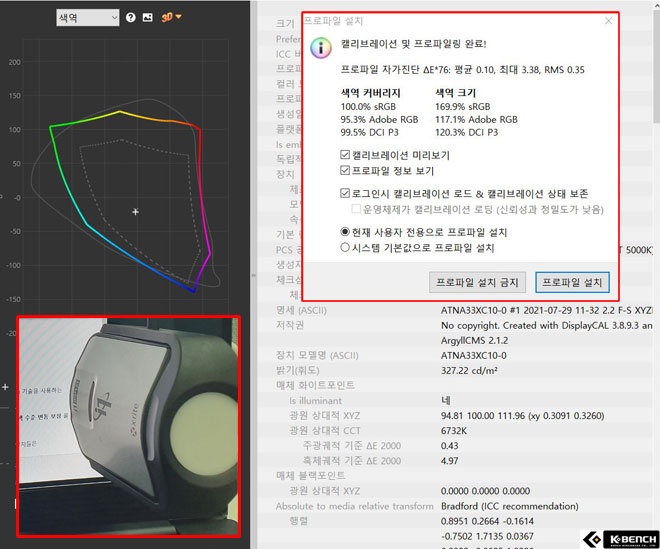This screenshot has width=660, height=549.
Task: Click the panel splitter handle
Action: point(253,275)
